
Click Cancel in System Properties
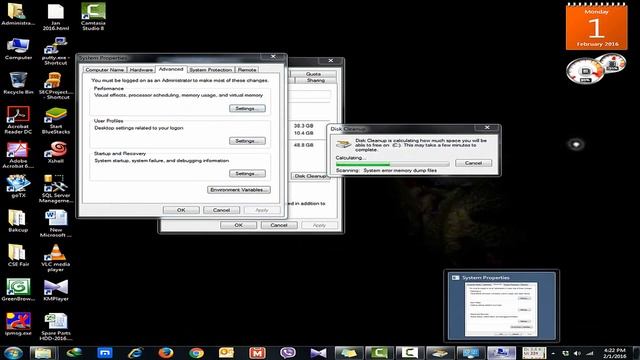(x=221, y=210)
